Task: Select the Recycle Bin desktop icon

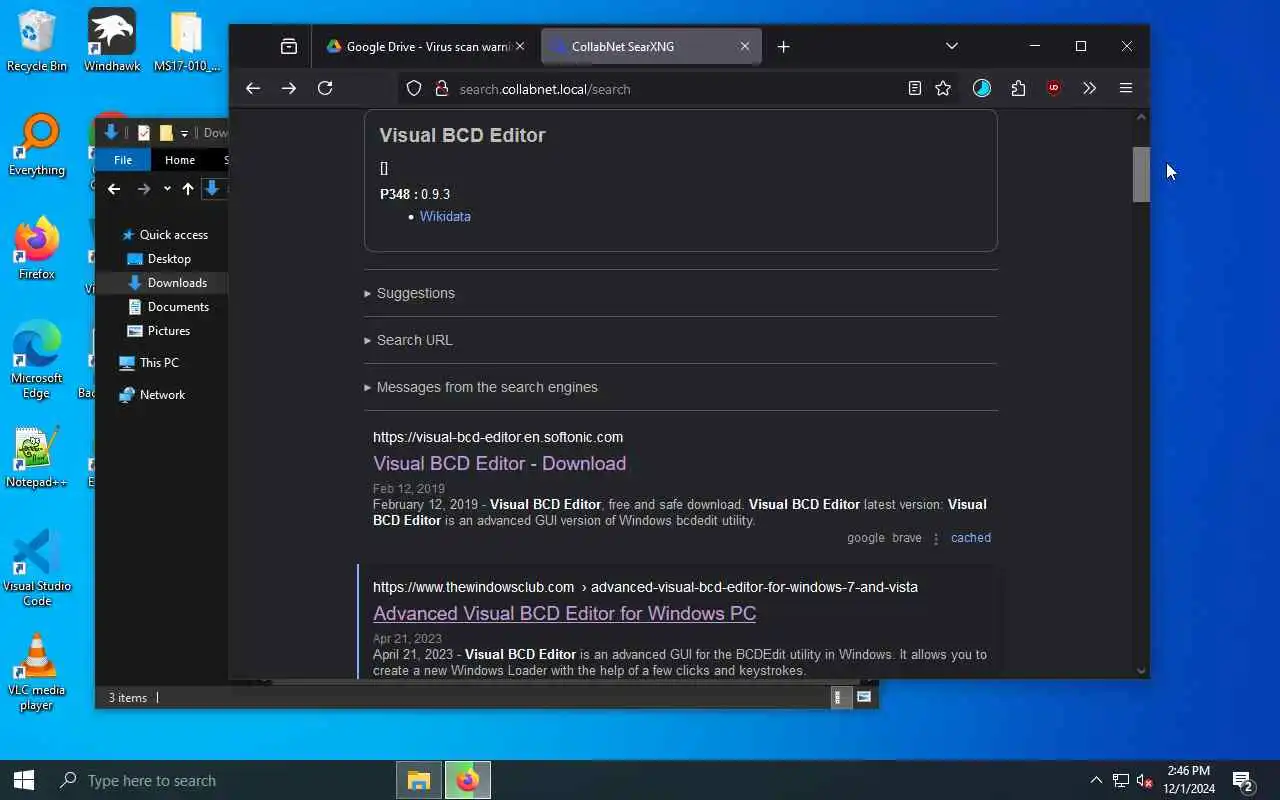Action: (37, 42)
